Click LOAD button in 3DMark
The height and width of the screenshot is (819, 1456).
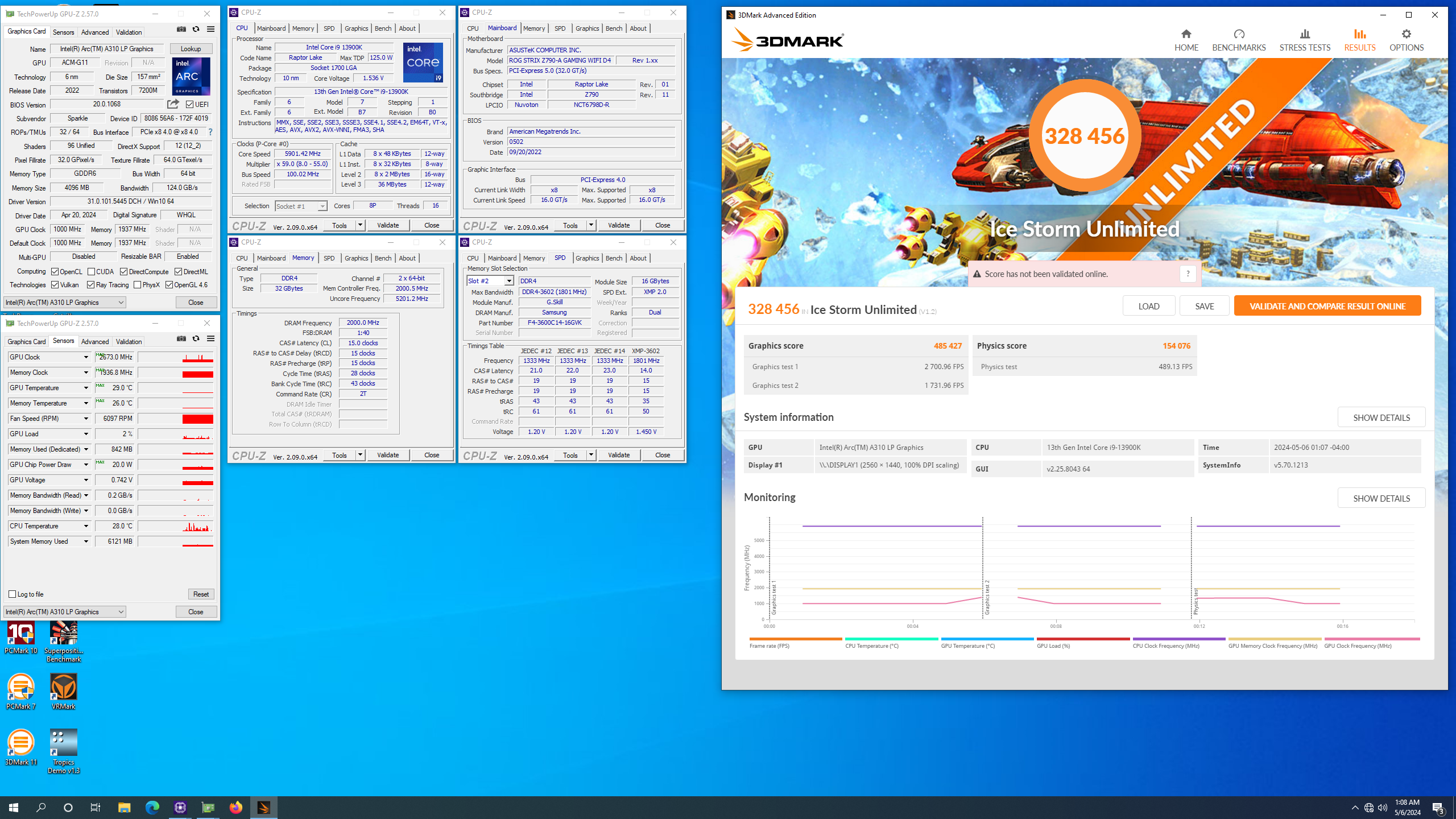(1149, 306)
